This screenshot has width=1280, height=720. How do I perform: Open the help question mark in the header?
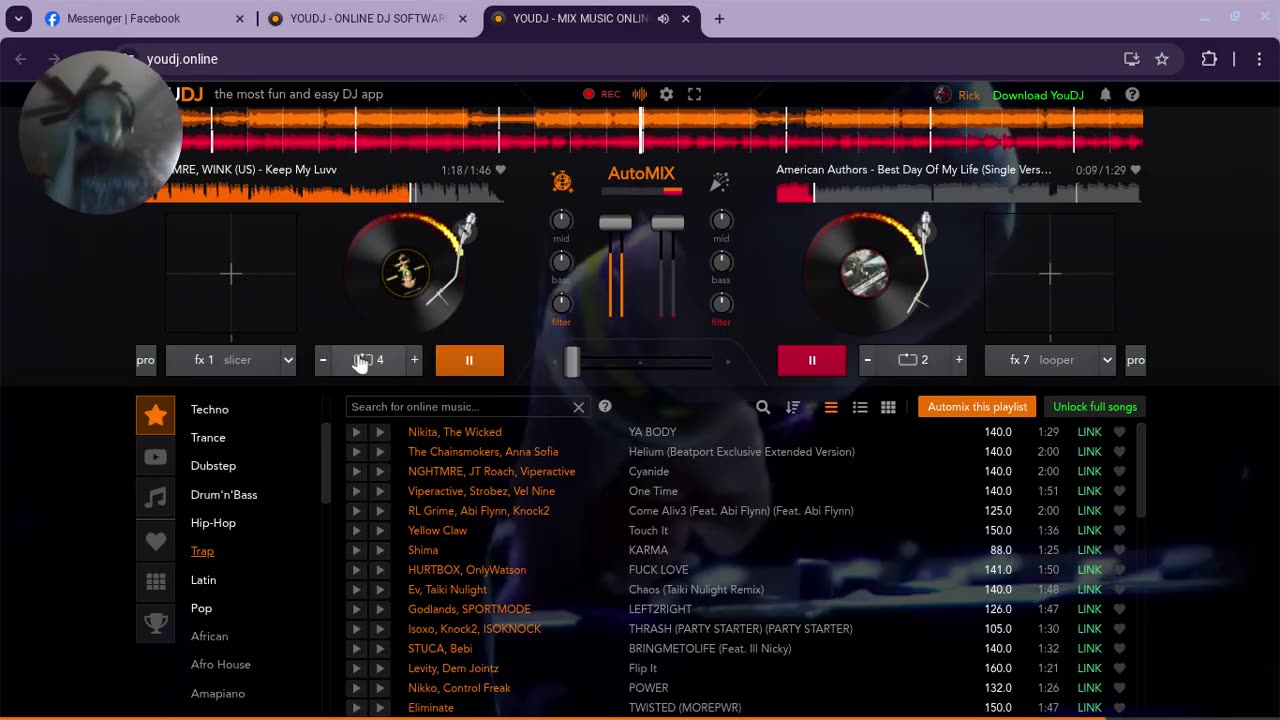pos(1132,95)
